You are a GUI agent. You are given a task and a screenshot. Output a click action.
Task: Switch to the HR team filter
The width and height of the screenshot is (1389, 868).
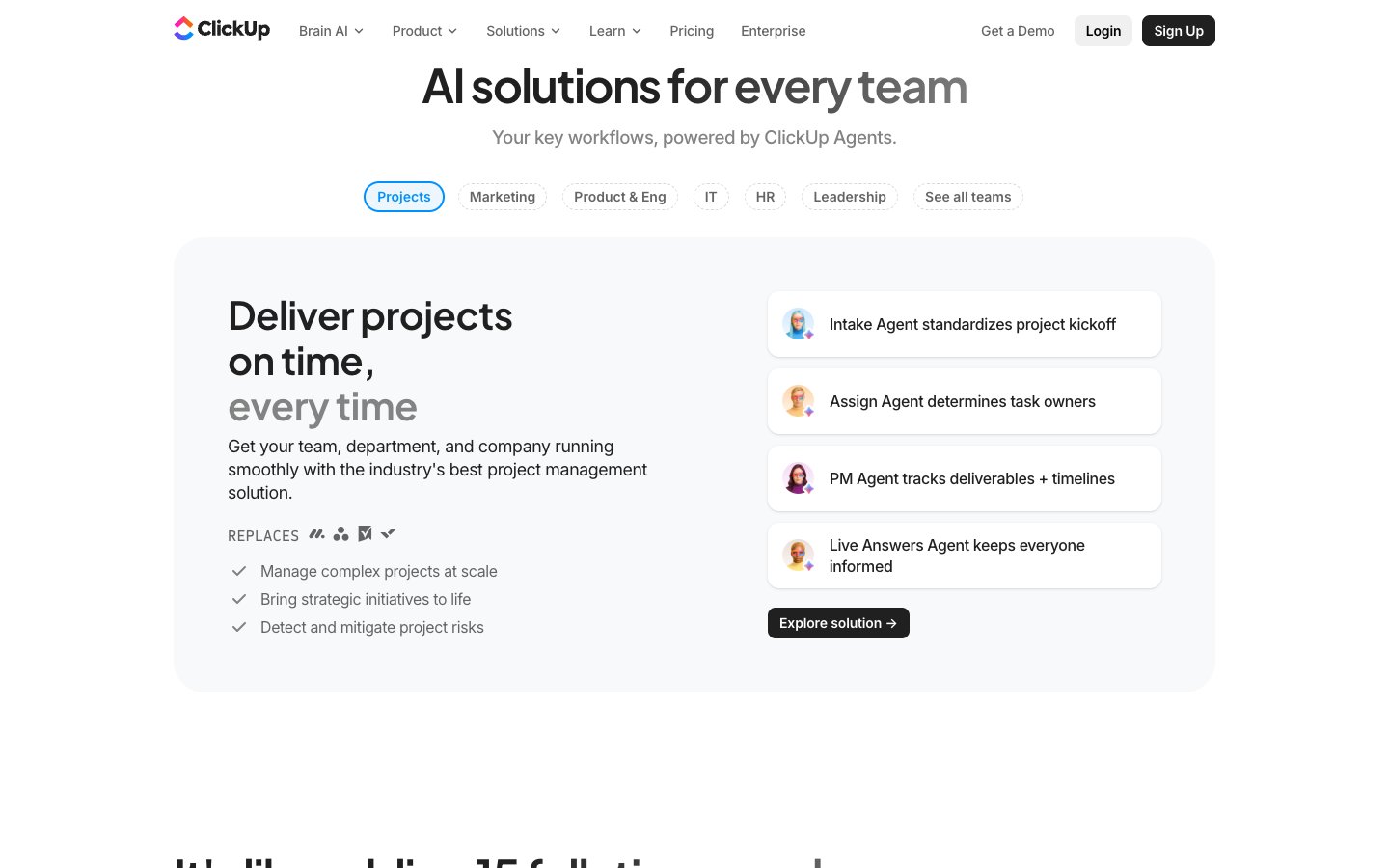tap(765, 197)
